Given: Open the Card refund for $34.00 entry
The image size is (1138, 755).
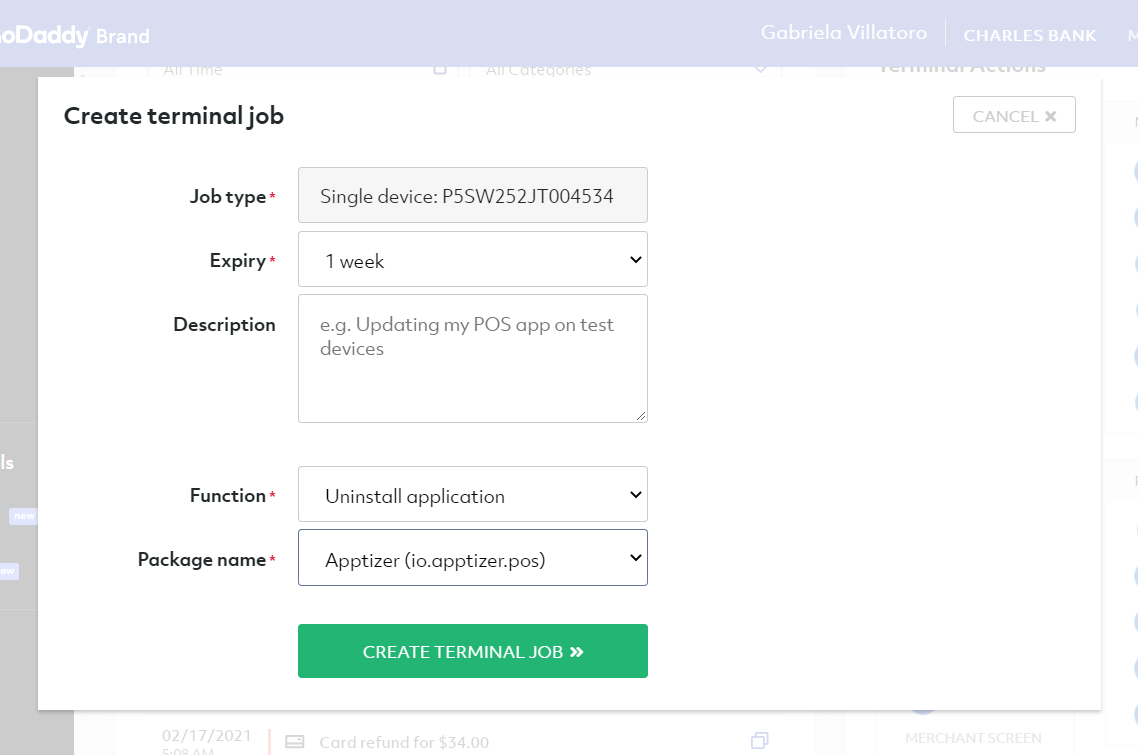Looking at the screenshot, I should pyautogui.click(x=404, y=742).
